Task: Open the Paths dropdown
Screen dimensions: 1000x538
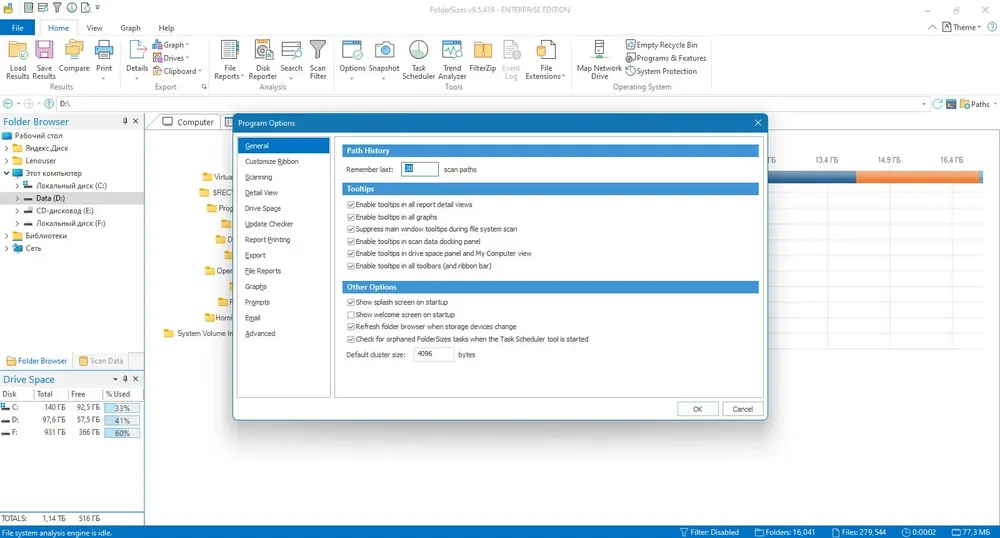Action: (979, 104)
